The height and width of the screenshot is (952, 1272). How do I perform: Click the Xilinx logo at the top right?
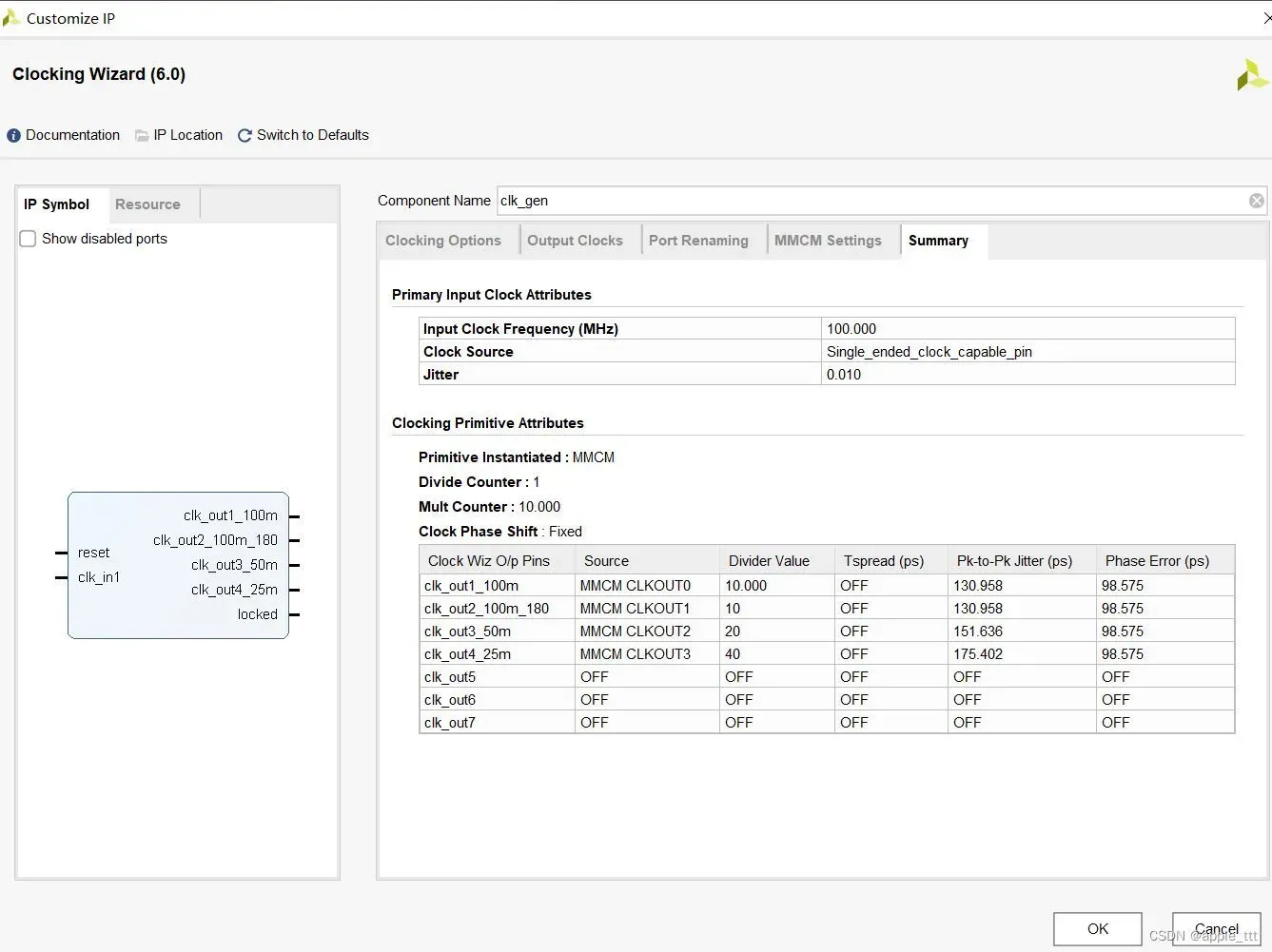pyautogui.click(x=1252, y=75)
